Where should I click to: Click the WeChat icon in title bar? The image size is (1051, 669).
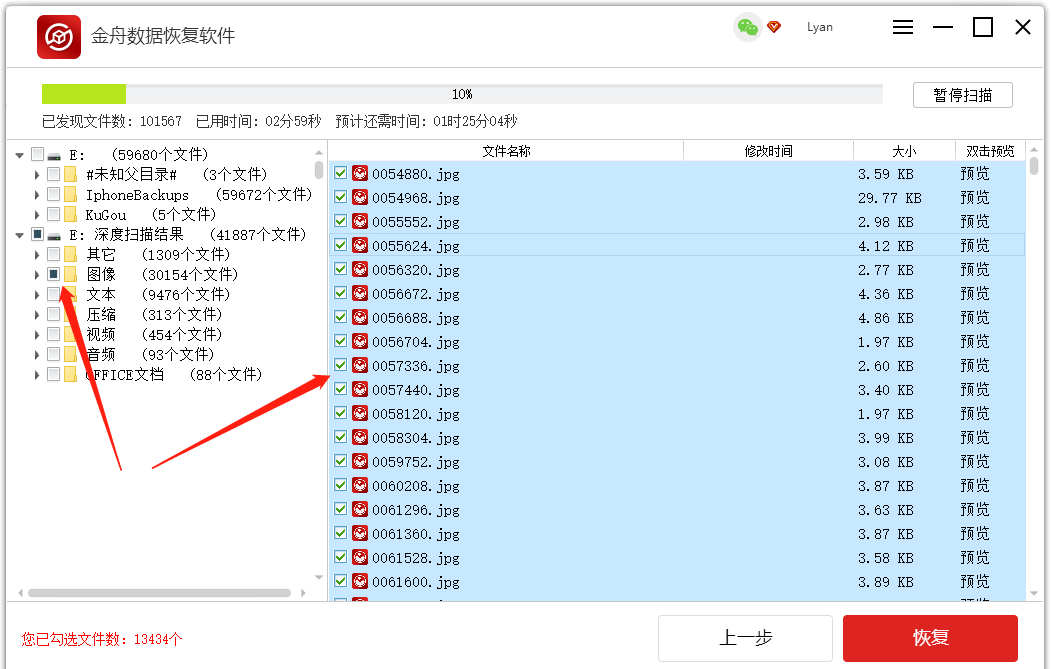(747, 27)
